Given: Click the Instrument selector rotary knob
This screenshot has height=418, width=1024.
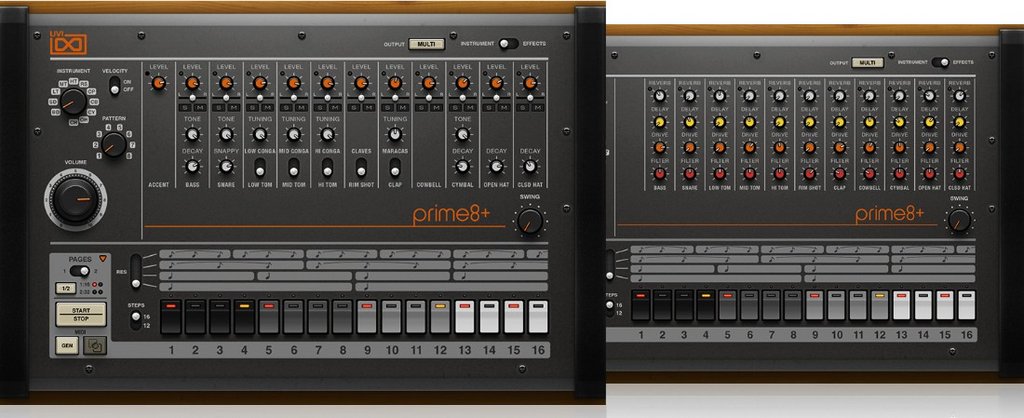Looking at the screenshot, I should click(73, 102).
